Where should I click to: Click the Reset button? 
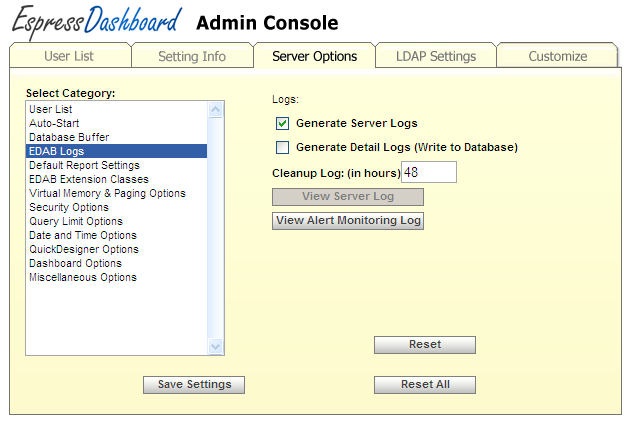pyautogui.click(x=424, y=345)
